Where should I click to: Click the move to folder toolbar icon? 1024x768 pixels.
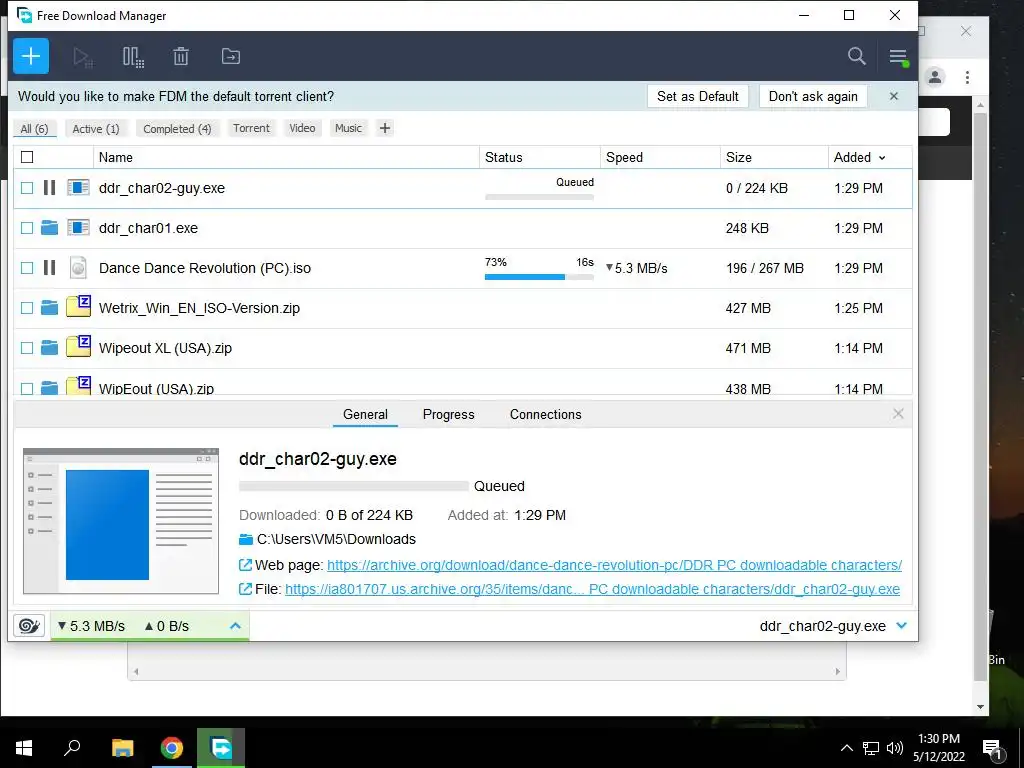pyautogui.click(x=231, y=57)
